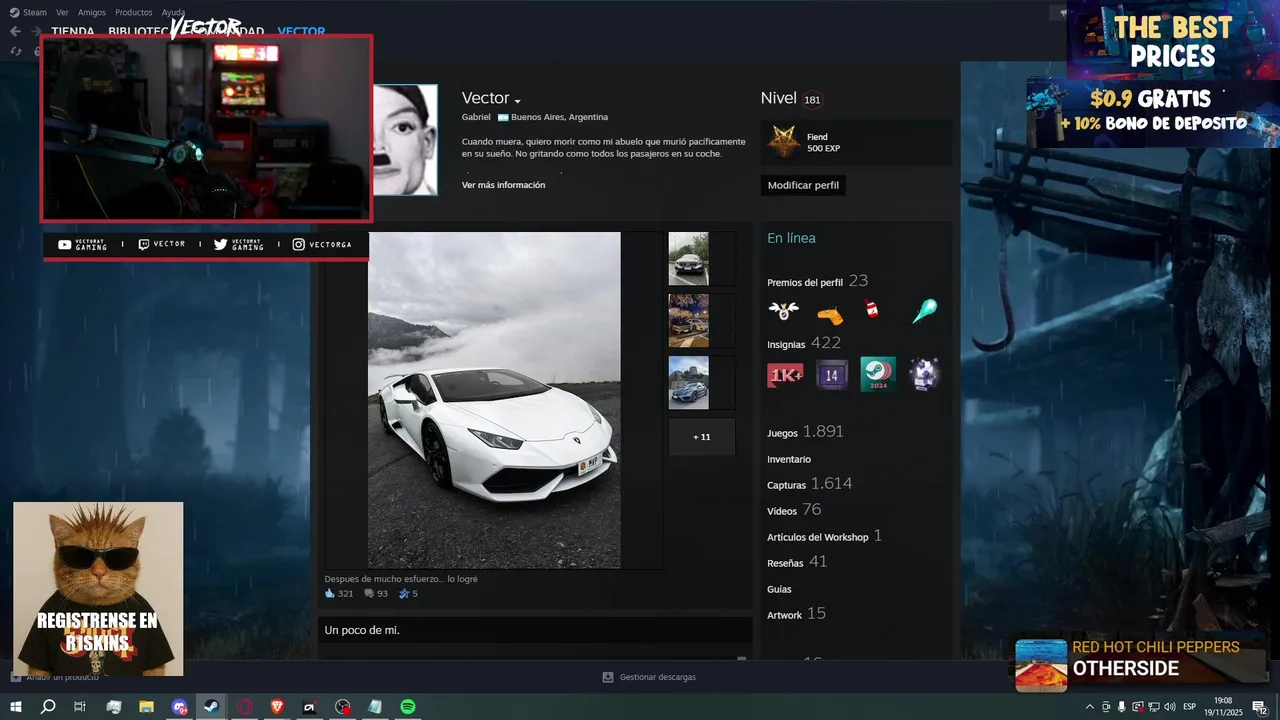Open the Windows Start menu

pos(15,706)
